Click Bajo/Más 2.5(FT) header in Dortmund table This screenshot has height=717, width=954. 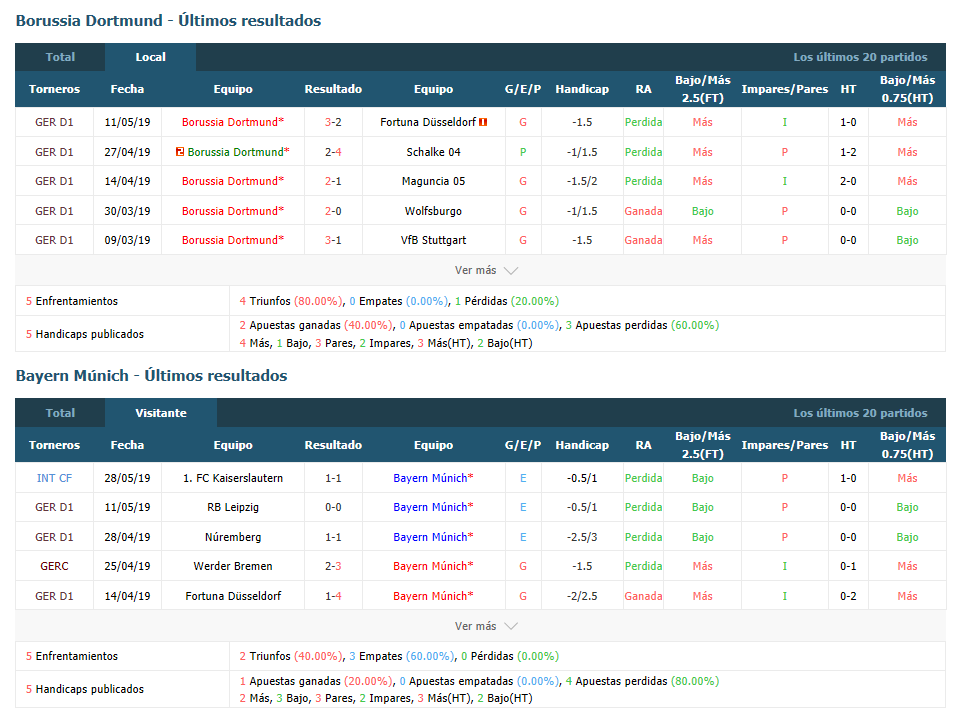[x=702, y=89]
